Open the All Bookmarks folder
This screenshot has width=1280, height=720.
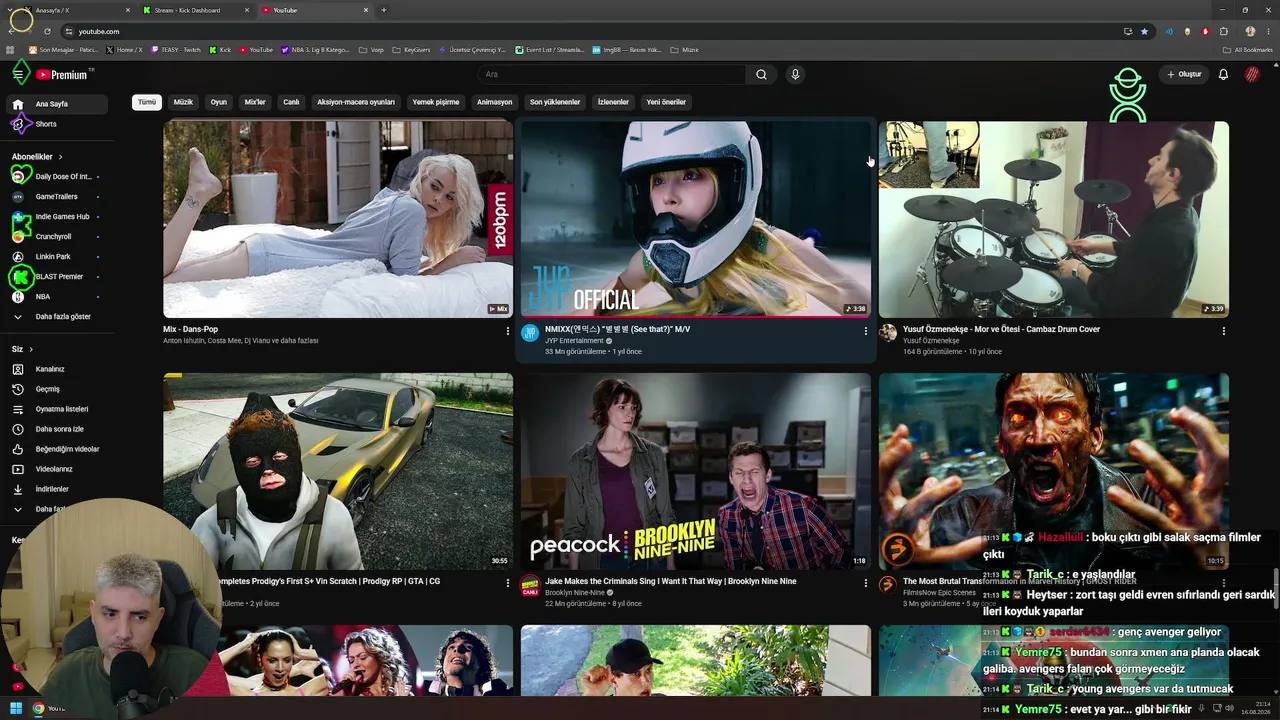tap(1248, 50)
